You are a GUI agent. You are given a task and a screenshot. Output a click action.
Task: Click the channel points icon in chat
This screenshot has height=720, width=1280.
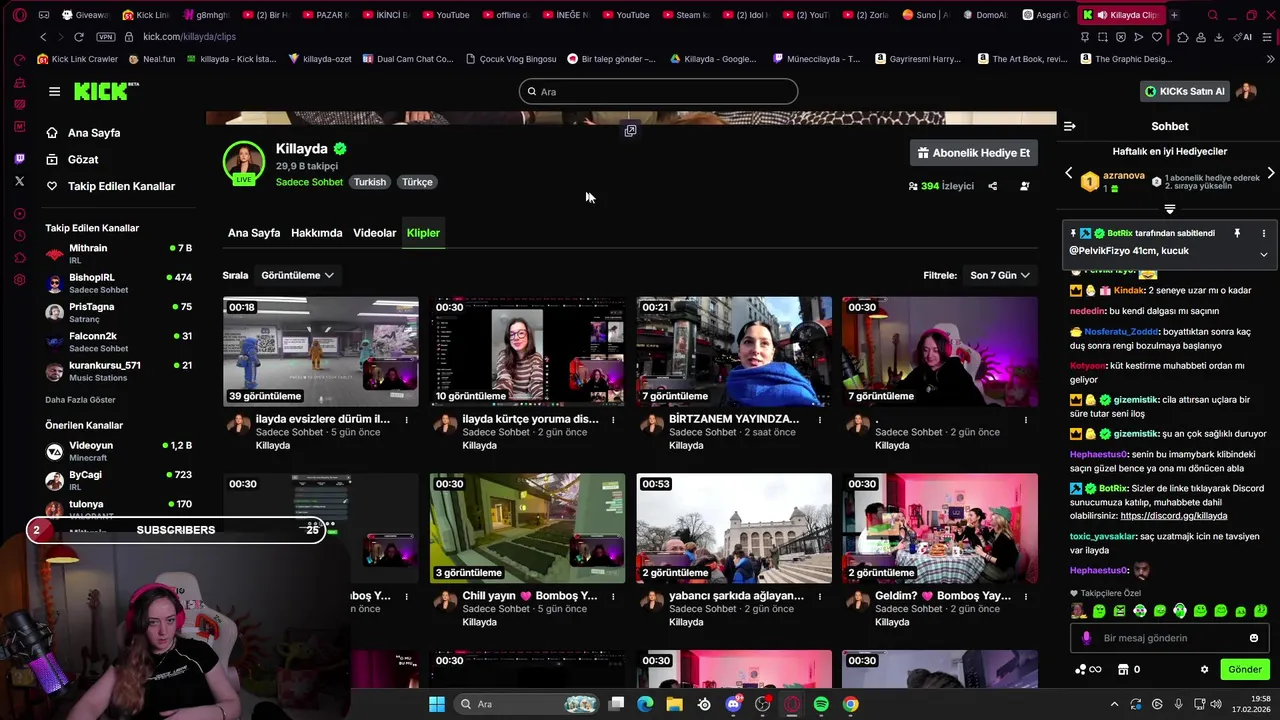(x=1080, y=669)
